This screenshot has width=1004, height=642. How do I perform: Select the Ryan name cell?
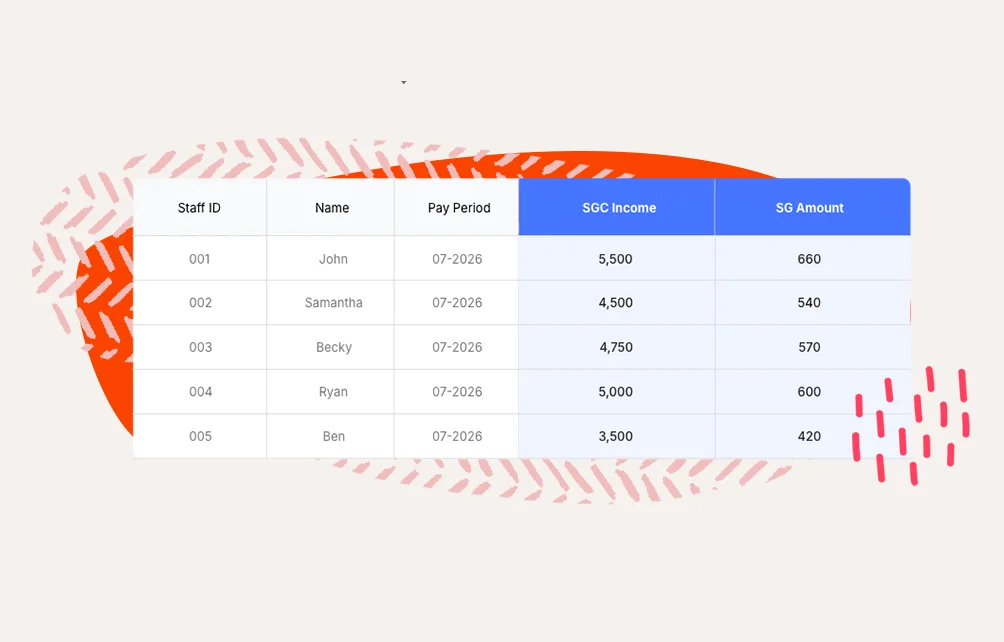point(333,392)
